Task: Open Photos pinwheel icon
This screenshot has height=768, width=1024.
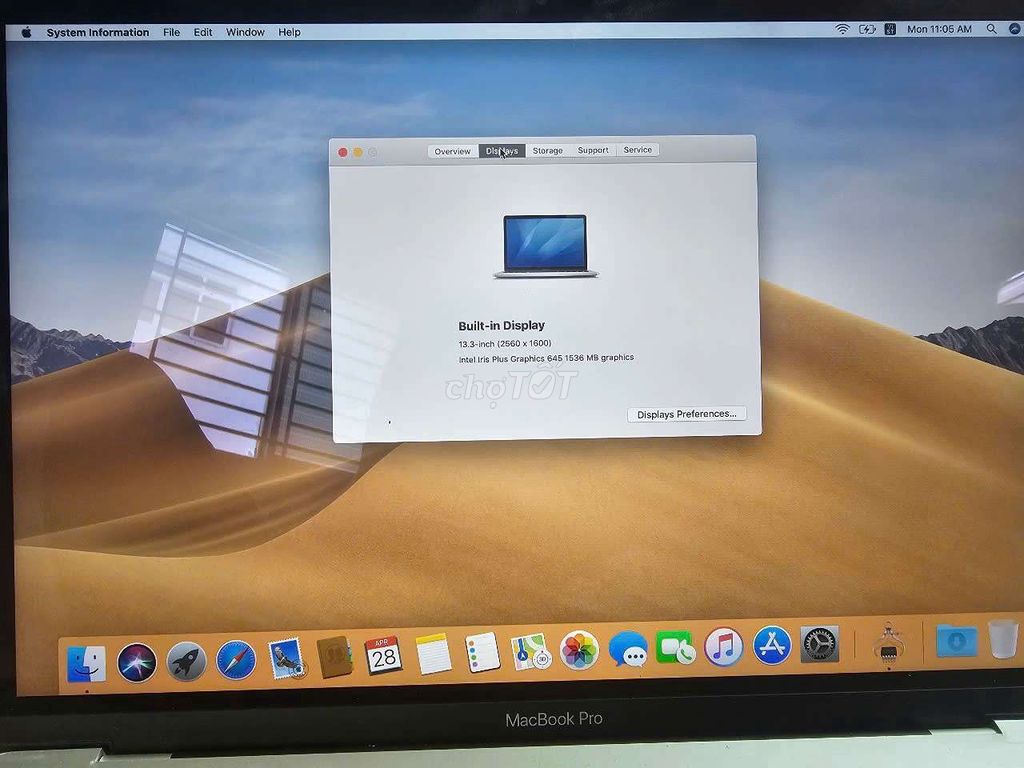Action: point(579,650)
